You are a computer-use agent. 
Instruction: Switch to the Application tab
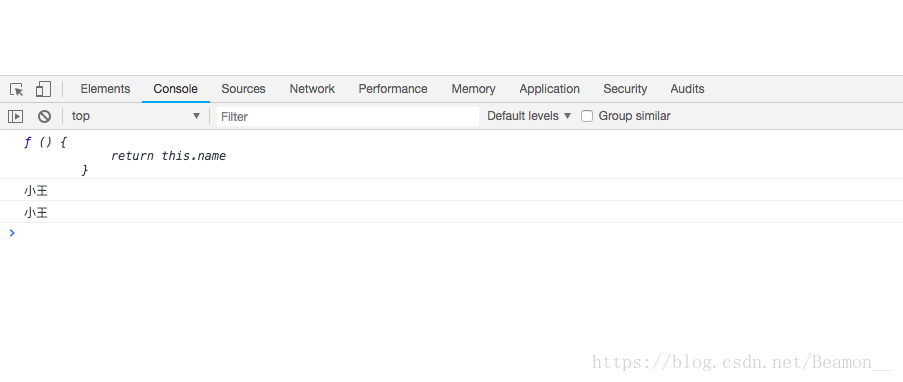(549, 89)
